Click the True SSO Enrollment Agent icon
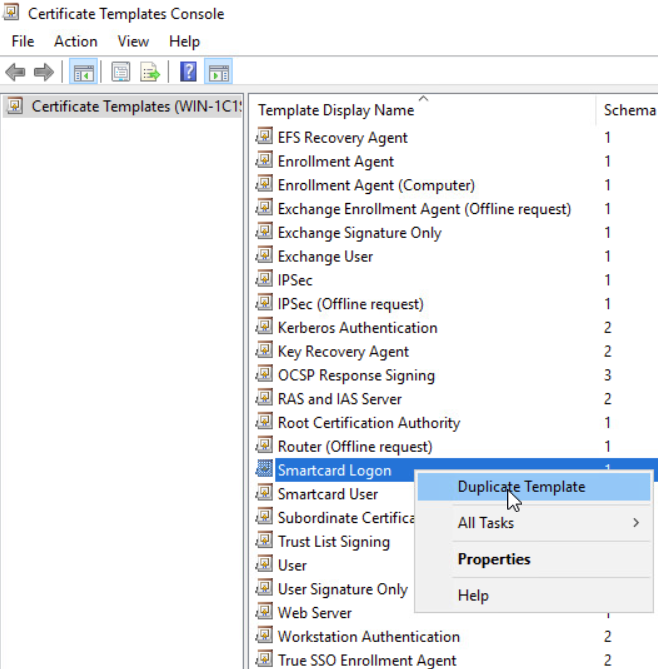This screenshot has width=658, height=669. [x=265, y=659]
